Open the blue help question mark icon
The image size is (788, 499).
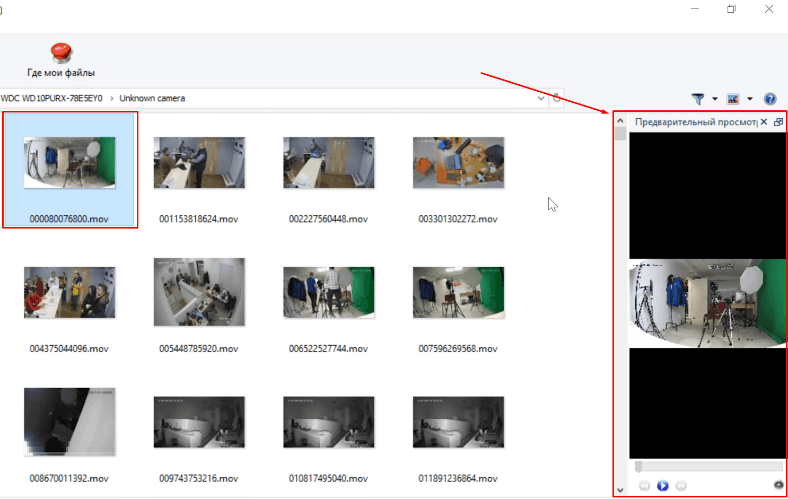coord(770,99)
